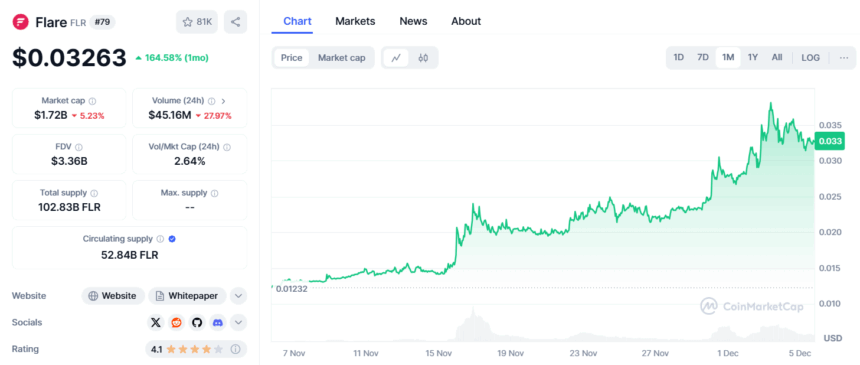Open the Reddit social link
The height and width of the screenshot is (365, 860).
click(x=177, y=322)
